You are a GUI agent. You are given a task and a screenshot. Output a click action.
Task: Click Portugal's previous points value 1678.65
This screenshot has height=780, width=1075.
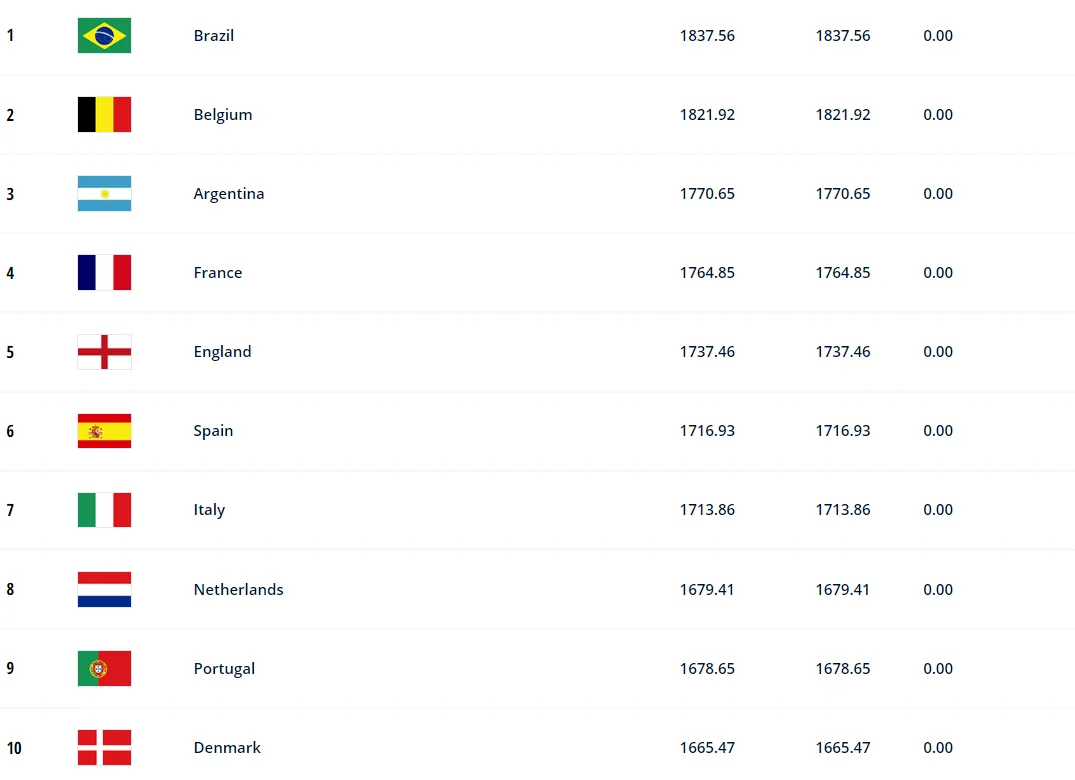click(843, 669)
